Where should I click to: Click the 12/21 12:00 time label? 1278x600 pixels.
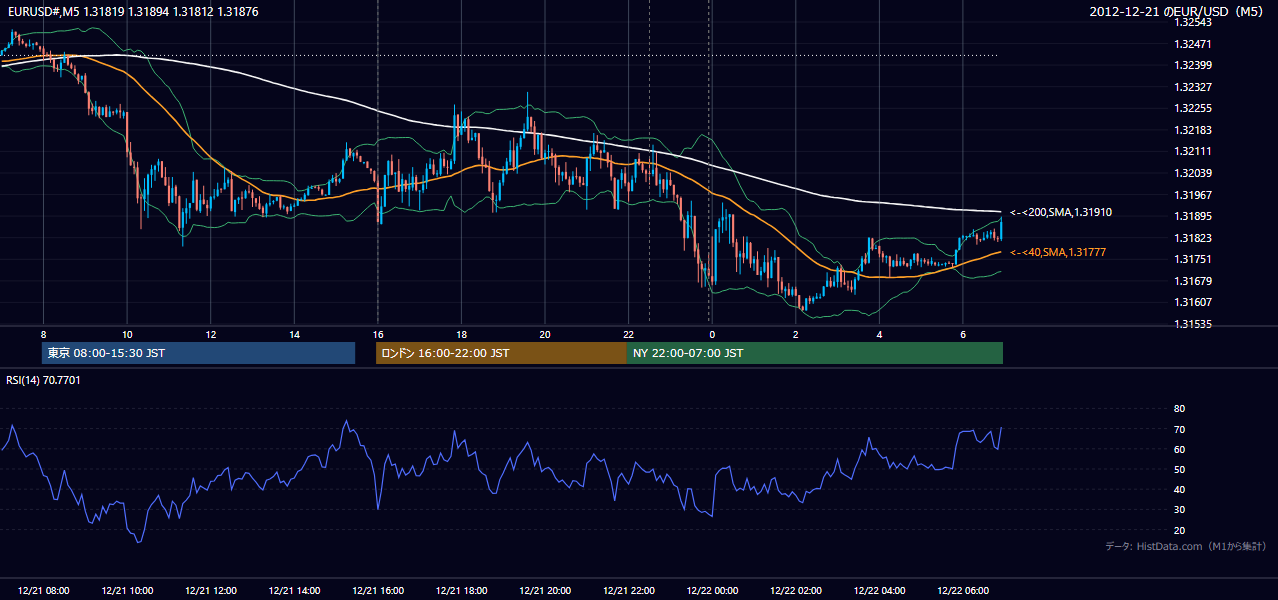(x=211, y=591)
